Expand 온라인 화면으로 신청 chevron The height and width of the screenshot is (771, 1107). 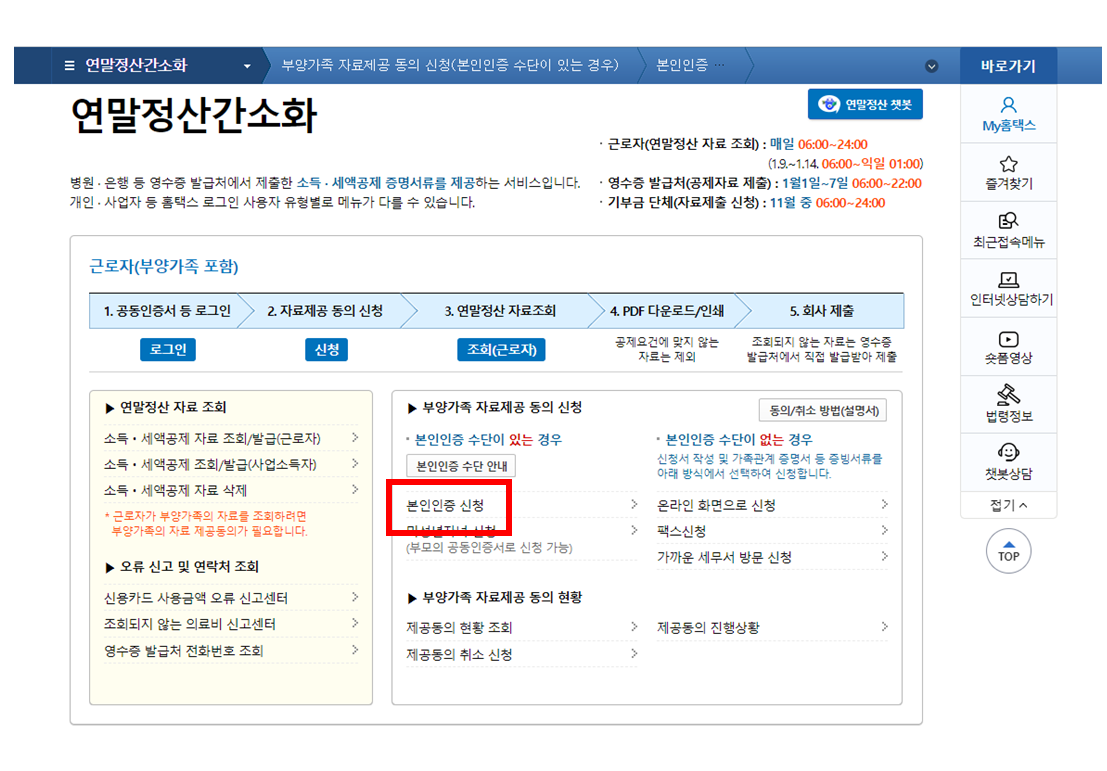pyautogui.click(x=884, y=506)
